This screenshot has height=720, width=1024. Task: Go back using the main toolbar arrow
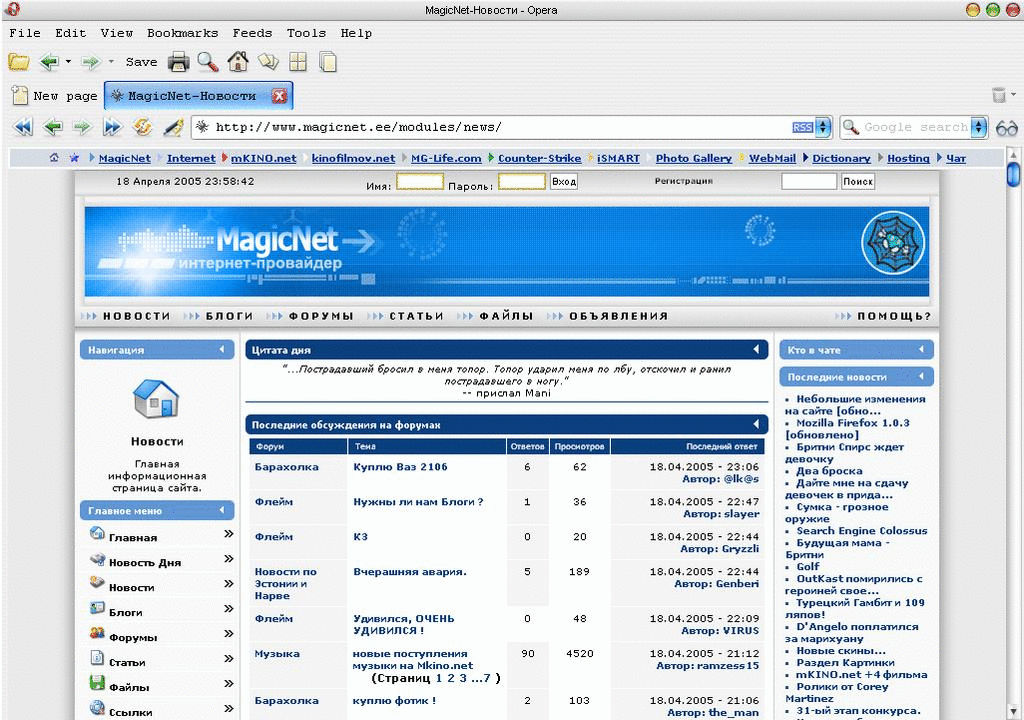tap(50, 62)
